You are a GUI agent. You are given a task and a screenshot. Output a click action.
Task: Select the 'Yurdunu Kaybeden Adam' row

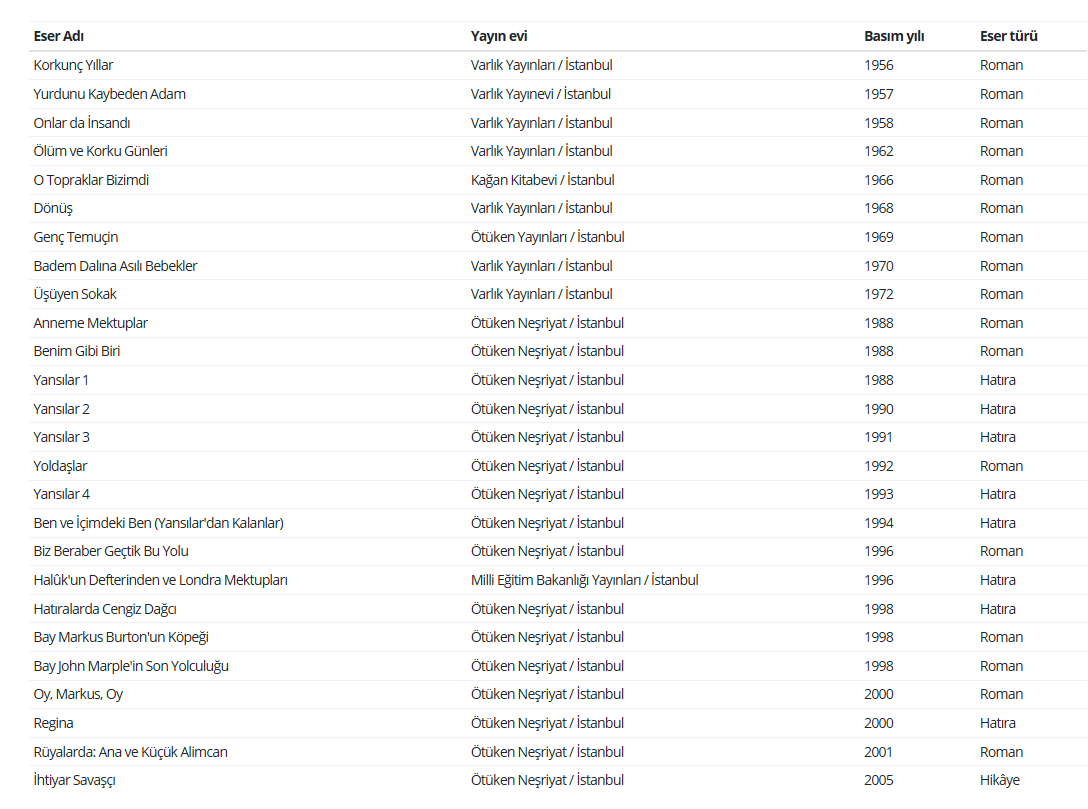click(558, 94)
